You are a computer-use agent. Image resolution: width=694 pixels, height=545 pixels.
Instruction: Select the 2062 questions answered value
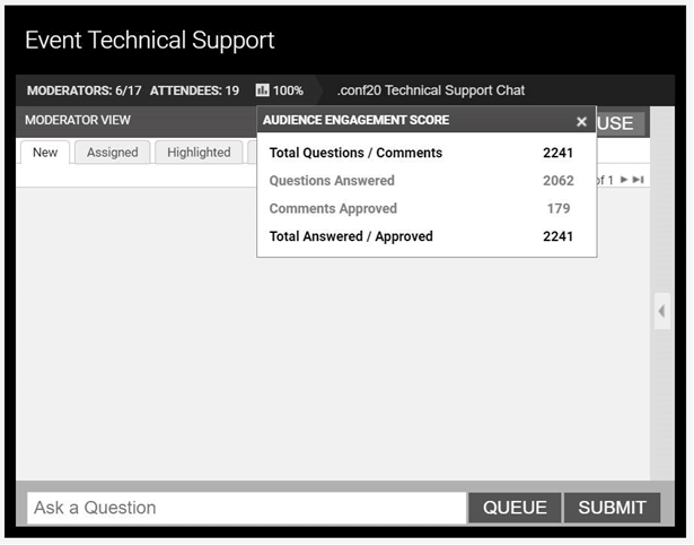coord(558,181)
